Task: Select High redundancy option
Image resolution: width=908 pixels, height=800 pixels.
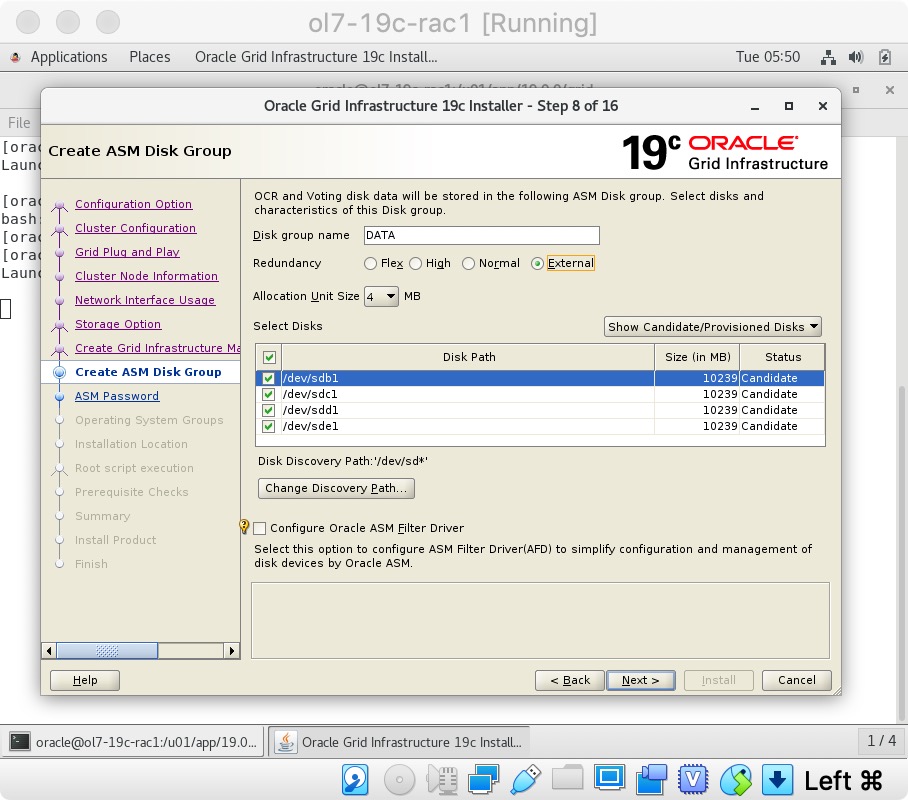Action: [415, 264]
